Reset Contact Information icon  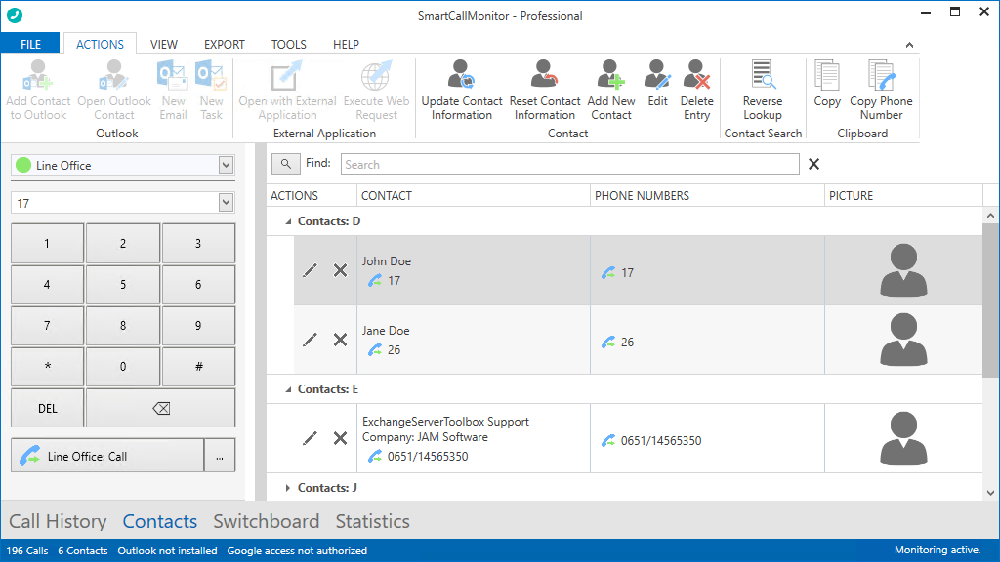coord(545,75)
